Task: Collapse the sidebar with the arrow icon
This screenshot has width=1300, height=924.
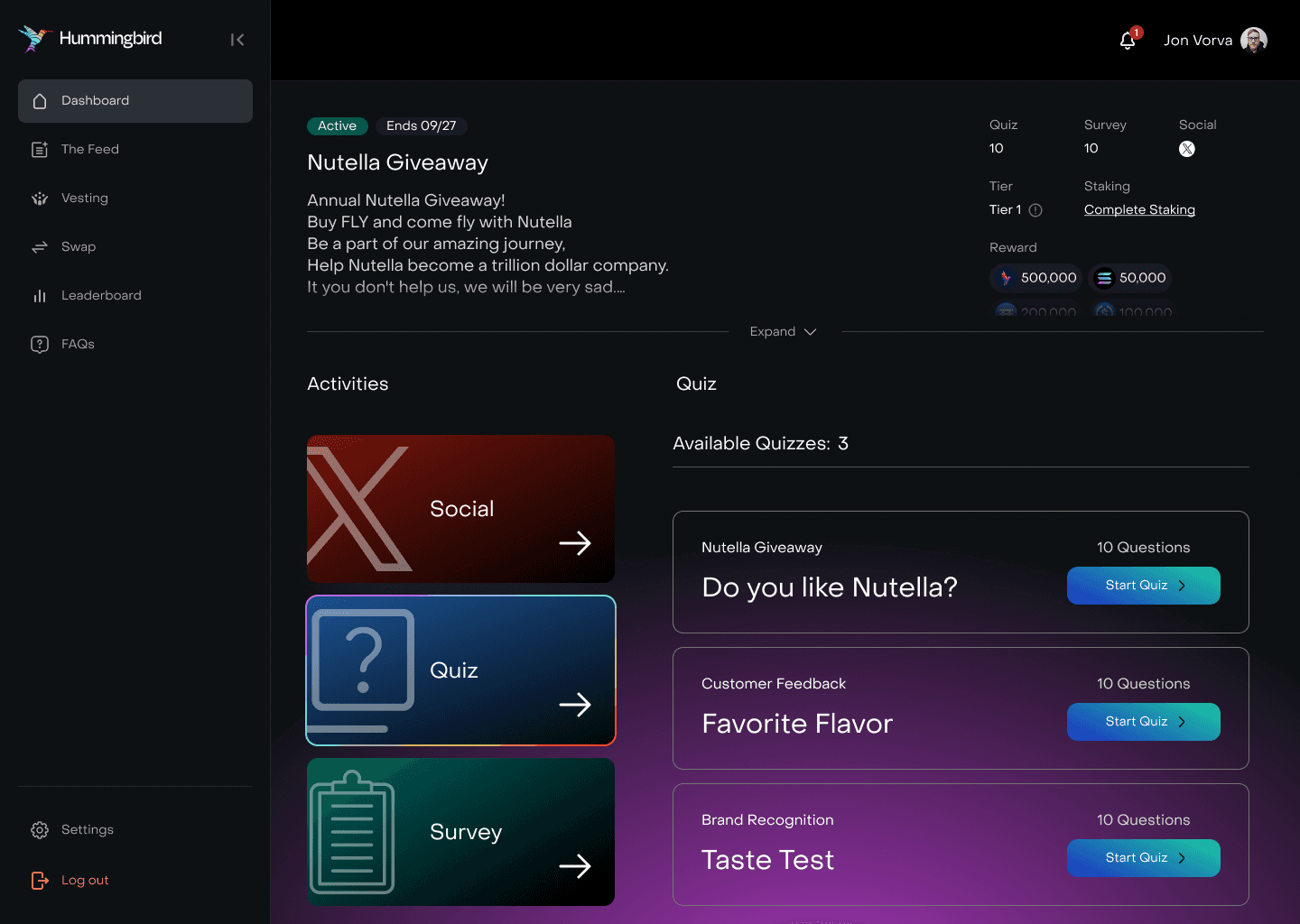Action: (237, 40)
